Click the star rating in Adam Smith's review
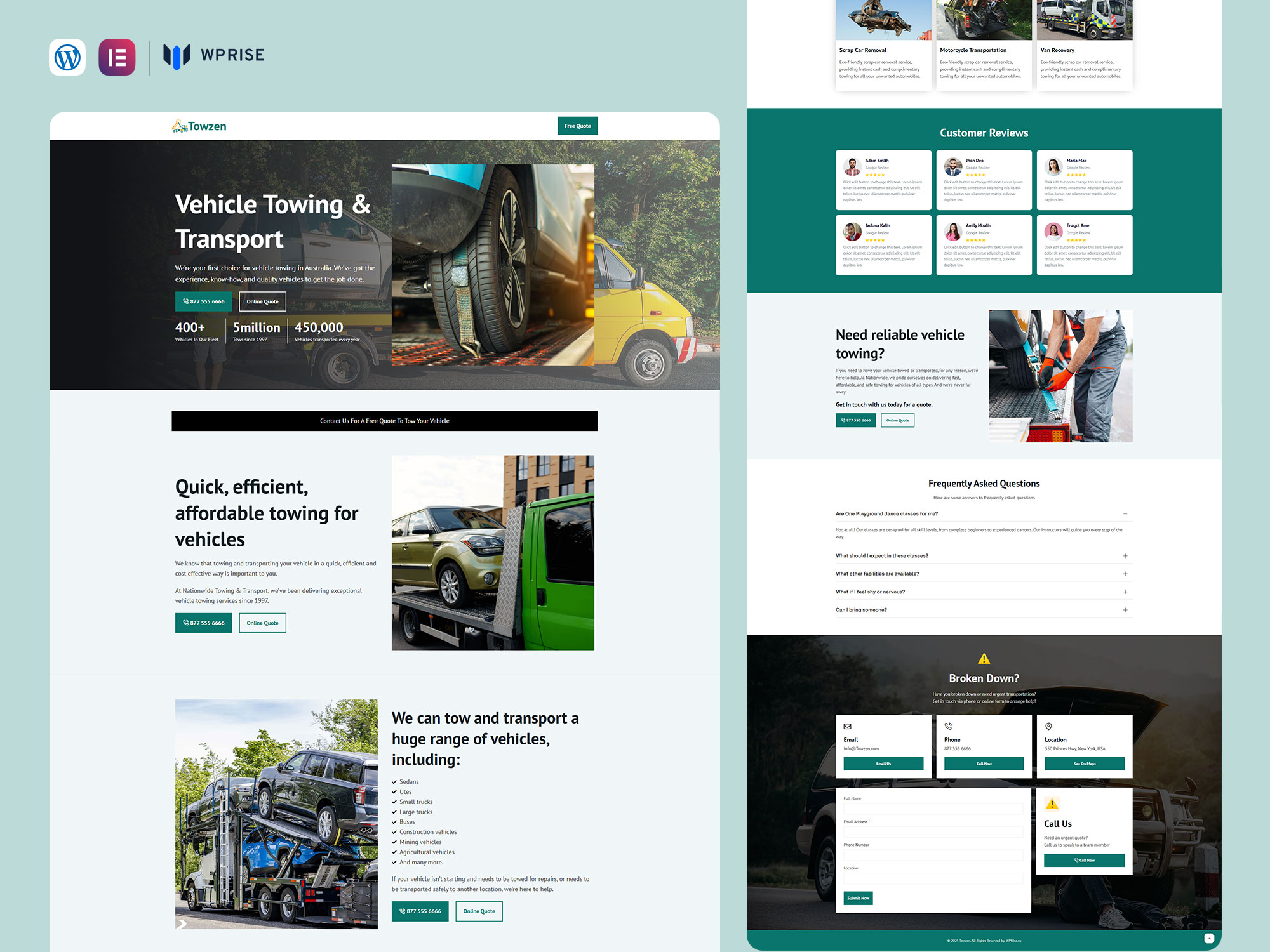The width and height of the screenshot is (1270, 952). coord(875,175)
